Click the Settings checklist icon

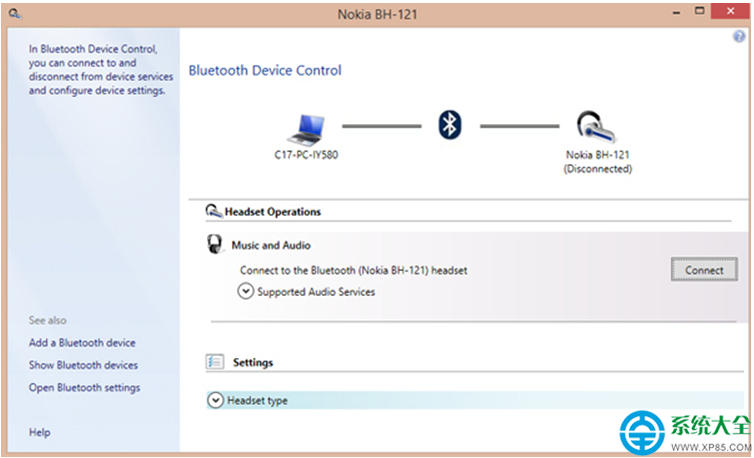click(214, 361)
